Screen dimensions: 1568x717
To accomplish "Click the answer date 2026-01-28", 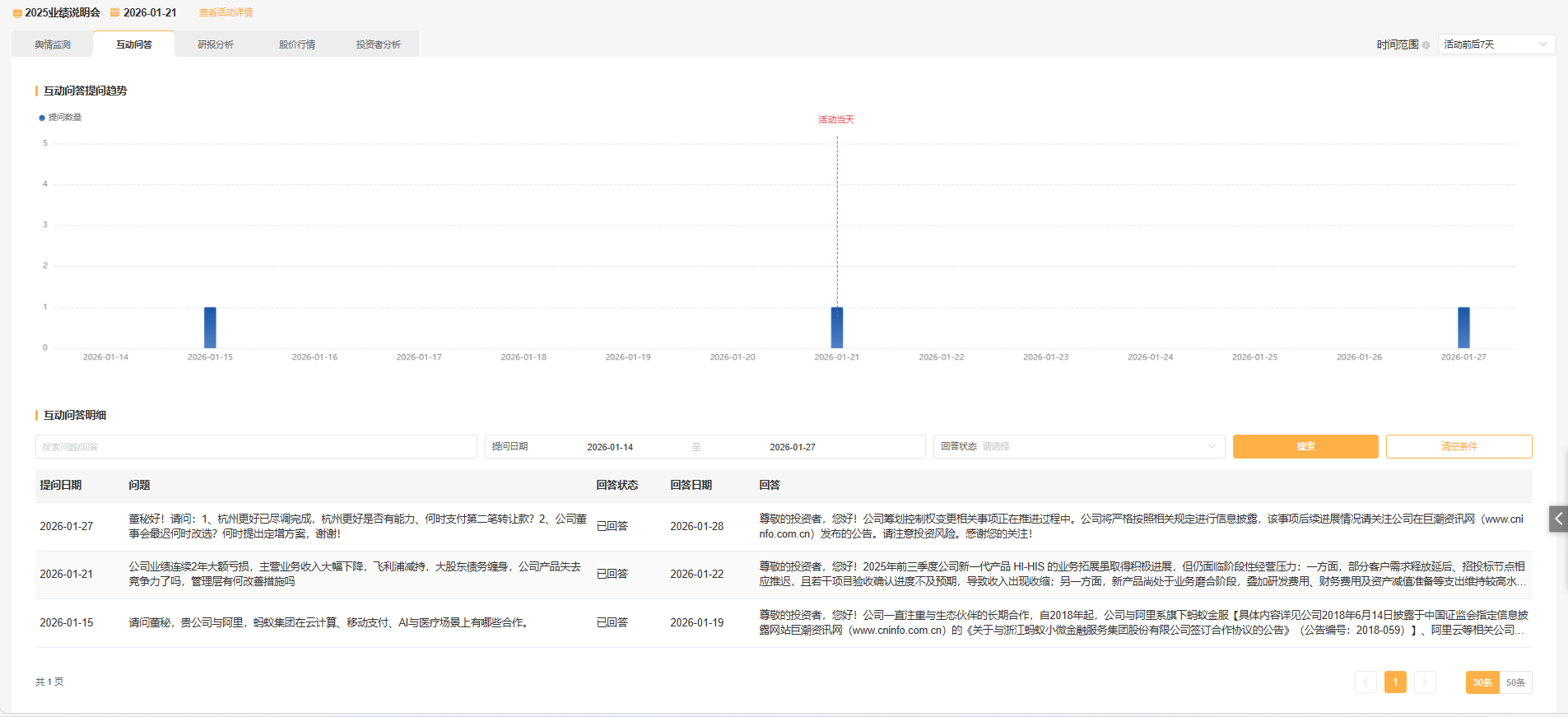I will point(697,527).
